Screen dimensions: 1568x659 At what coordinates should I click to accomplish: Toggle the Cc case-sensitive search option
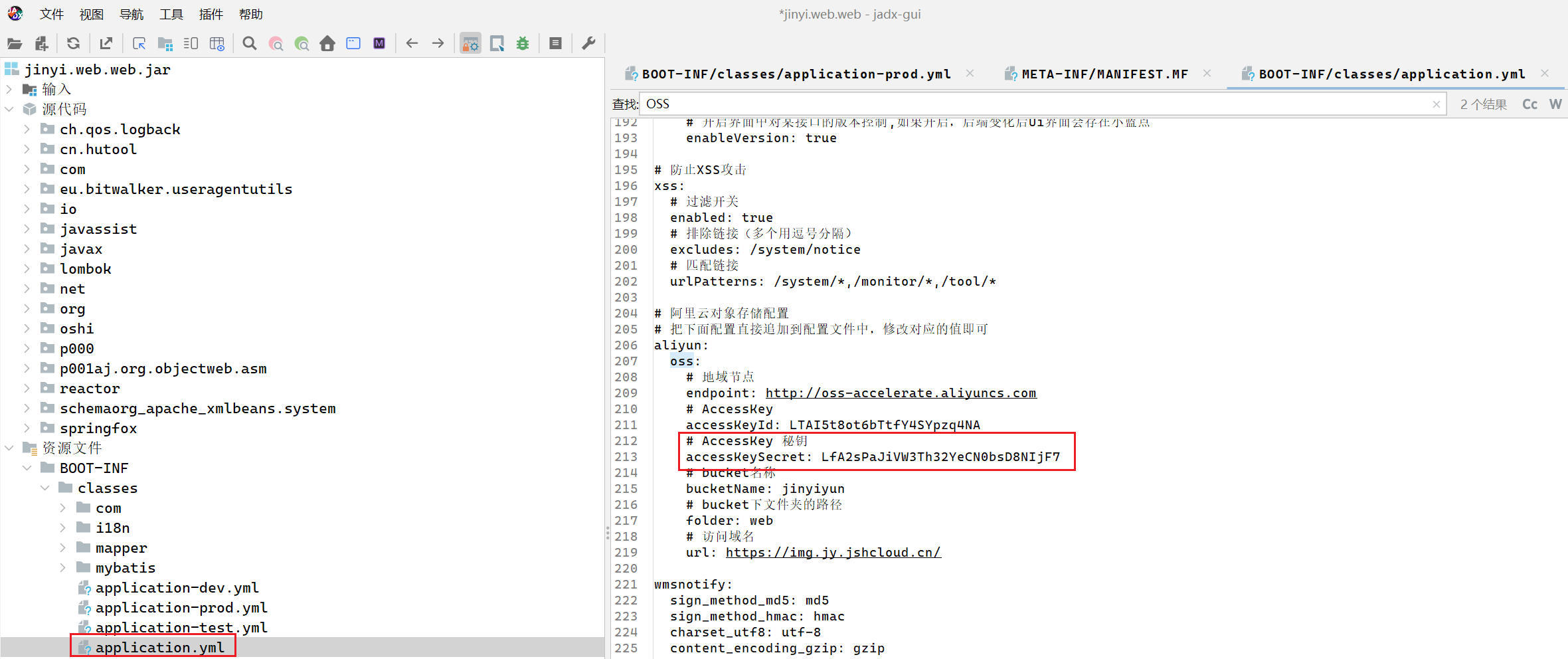[x=1529, y=104]
